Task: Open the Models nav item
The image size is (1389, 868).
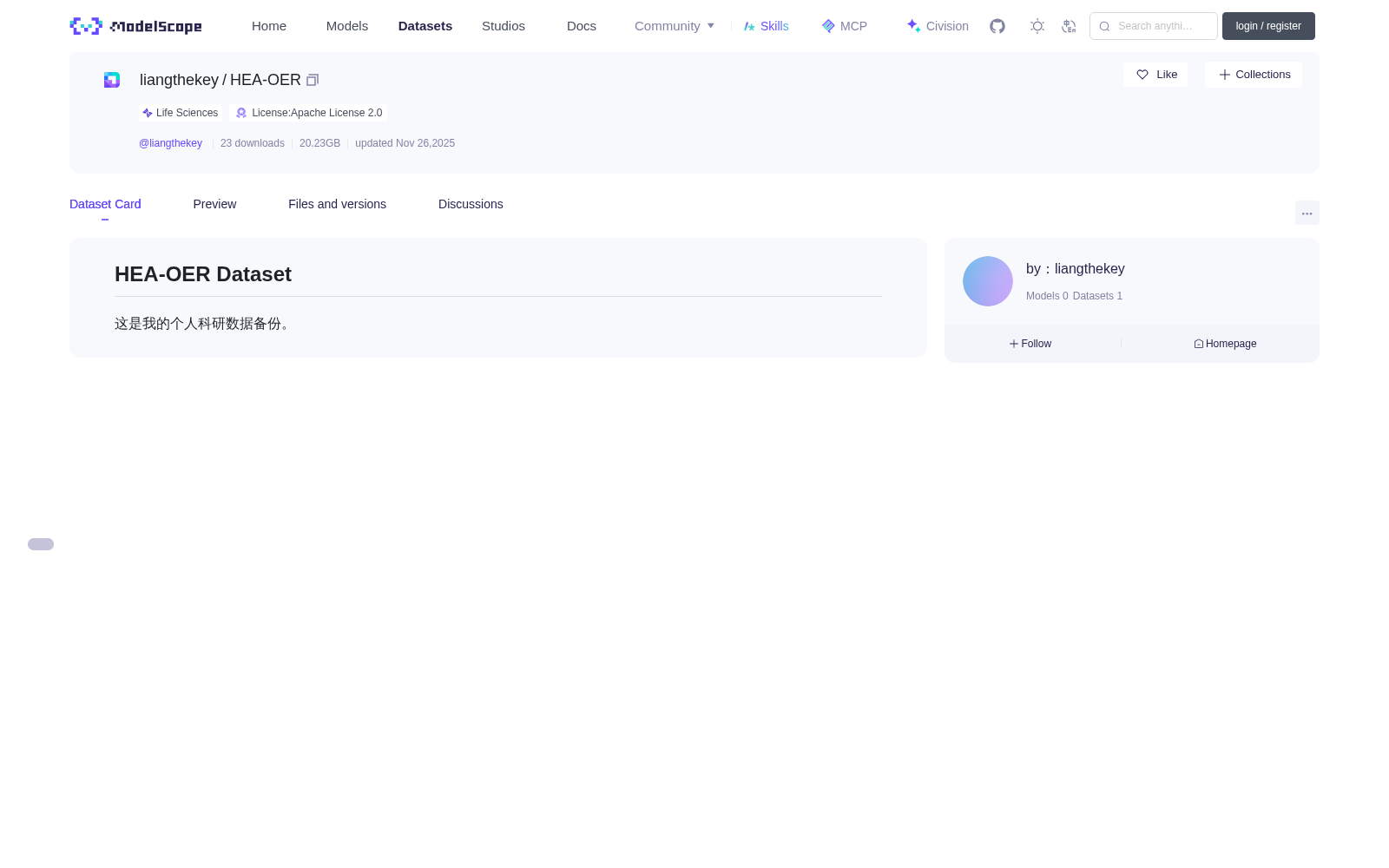Action: 347,26
